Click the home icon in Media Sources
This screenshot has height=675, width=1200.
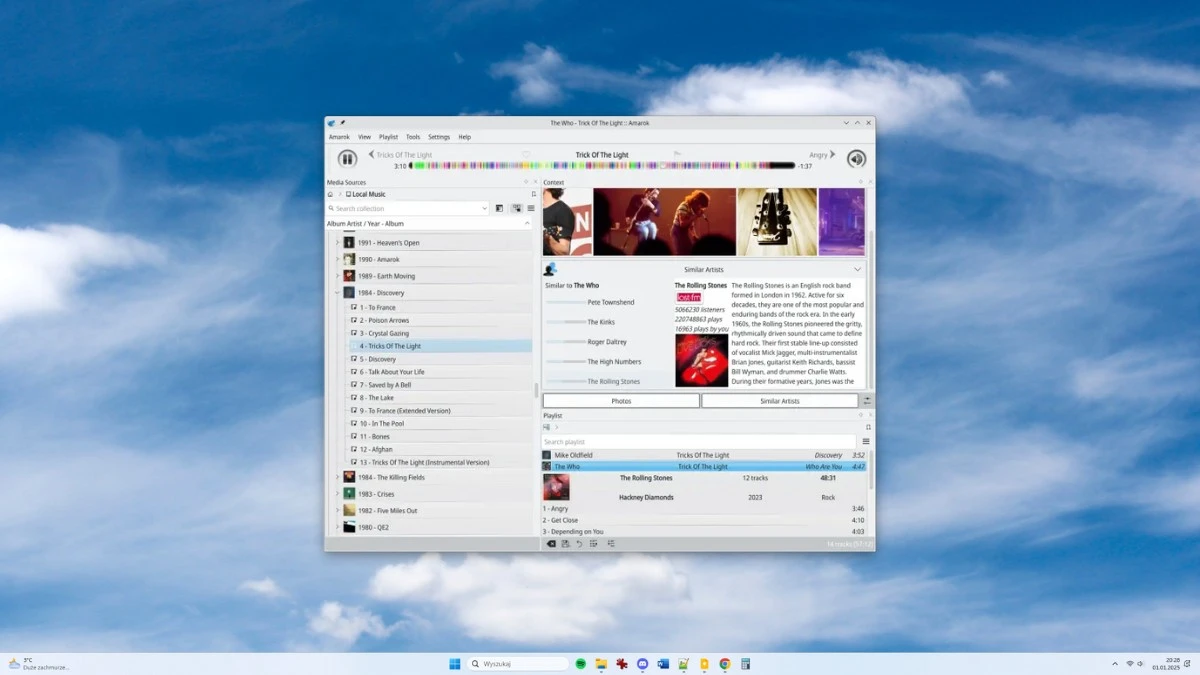[331, 194]
